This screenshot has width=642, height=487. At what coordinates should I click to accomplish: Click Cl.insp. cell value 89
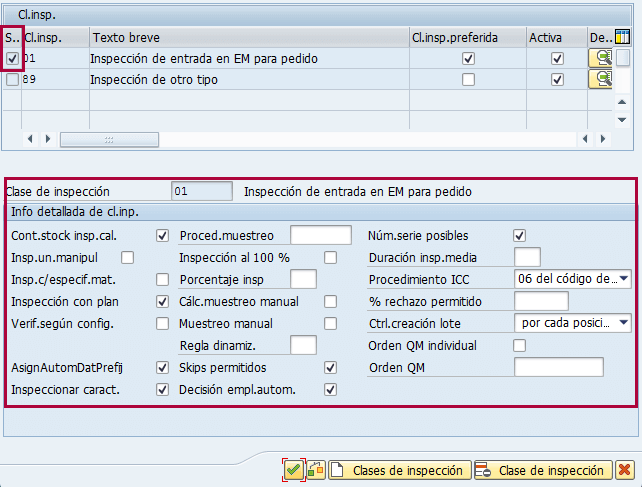(x=55, y=79)
